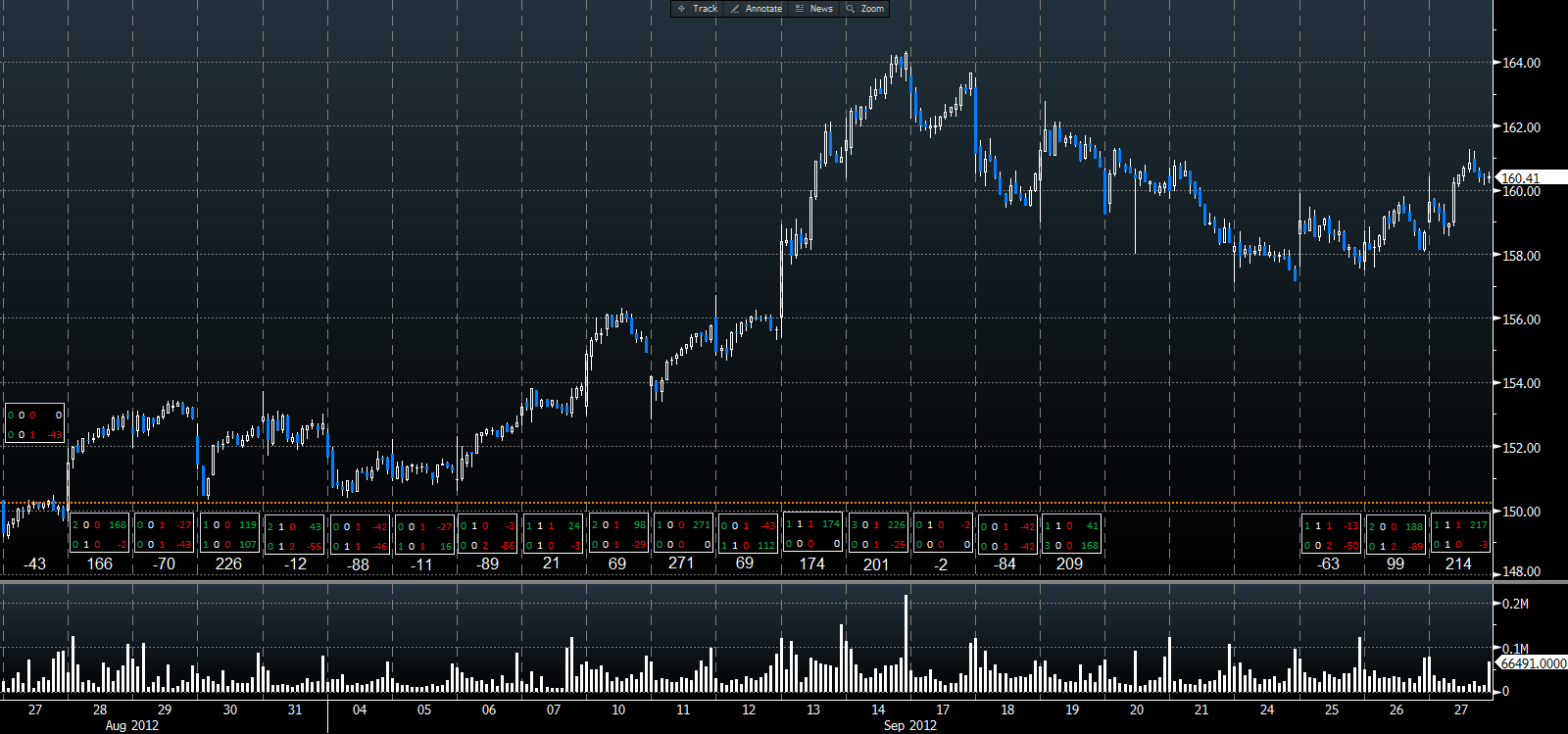Select the Zoom magnifier tool
The width and height of the screenshot is (1568, 734).
(864, 9)
